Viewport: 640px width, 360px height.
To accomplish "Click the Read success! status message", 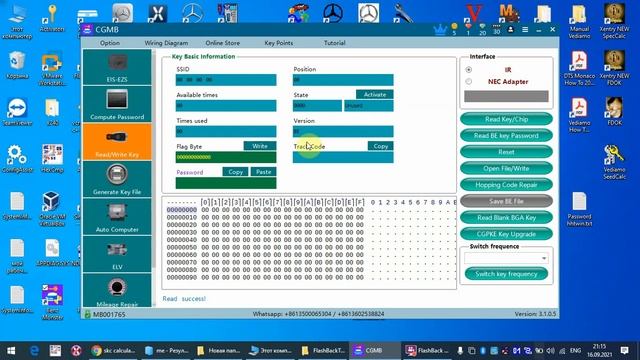I will 184,298.
